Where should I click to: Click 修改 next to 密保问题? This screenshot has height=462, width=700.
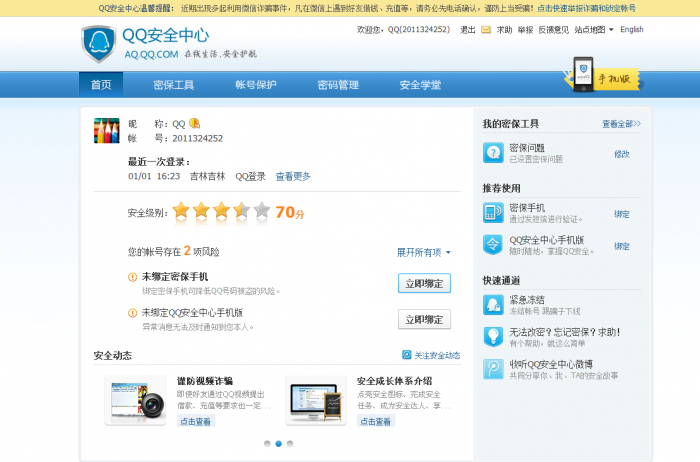click(621, 154)
